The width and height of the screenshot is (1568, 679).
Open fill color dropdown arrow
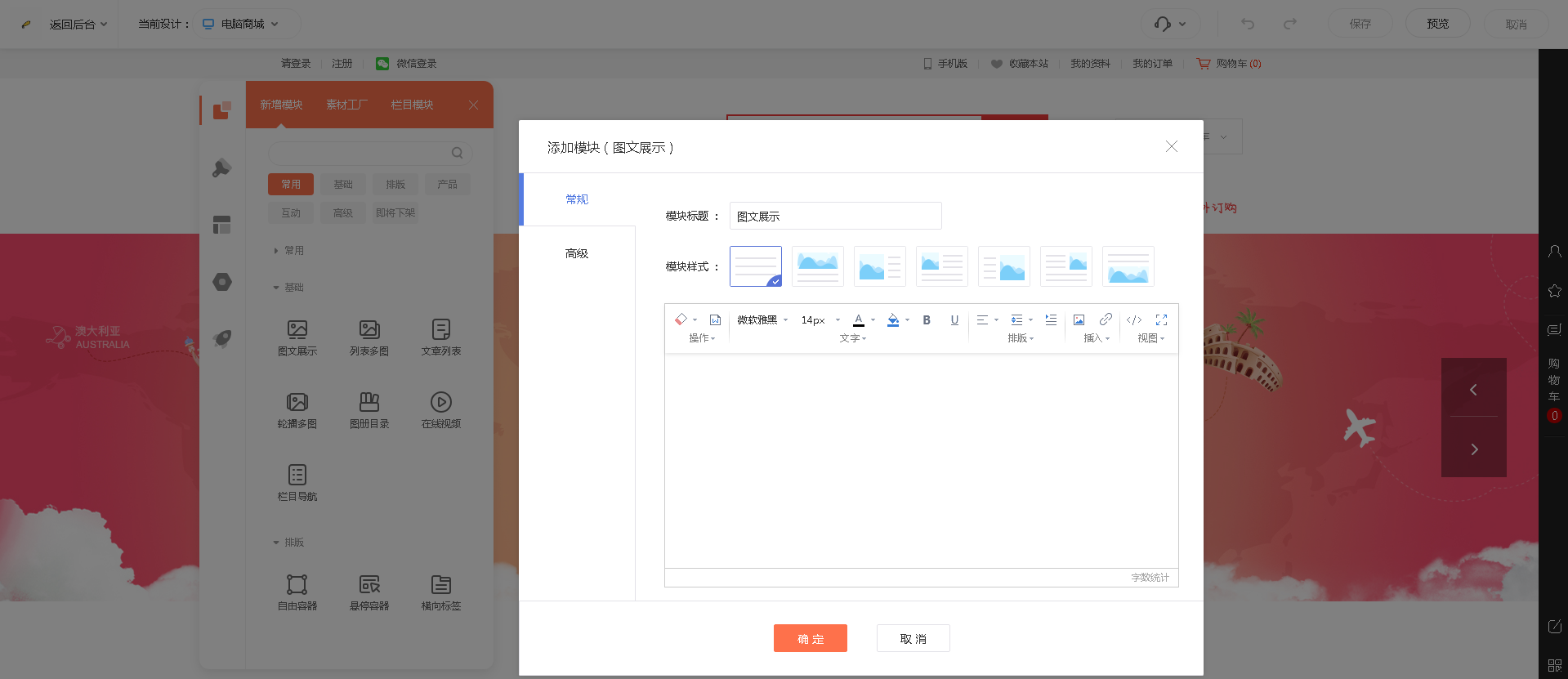[907, 319]
